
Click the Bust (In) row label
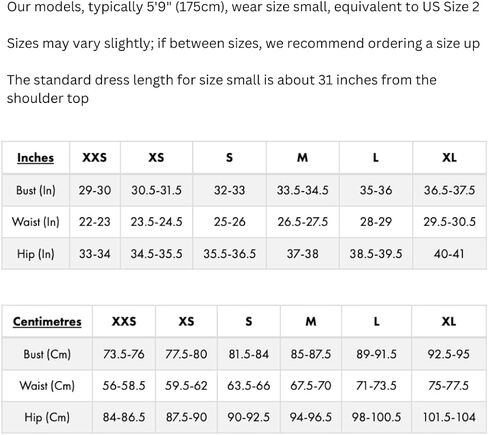click(x=36, y=190)
